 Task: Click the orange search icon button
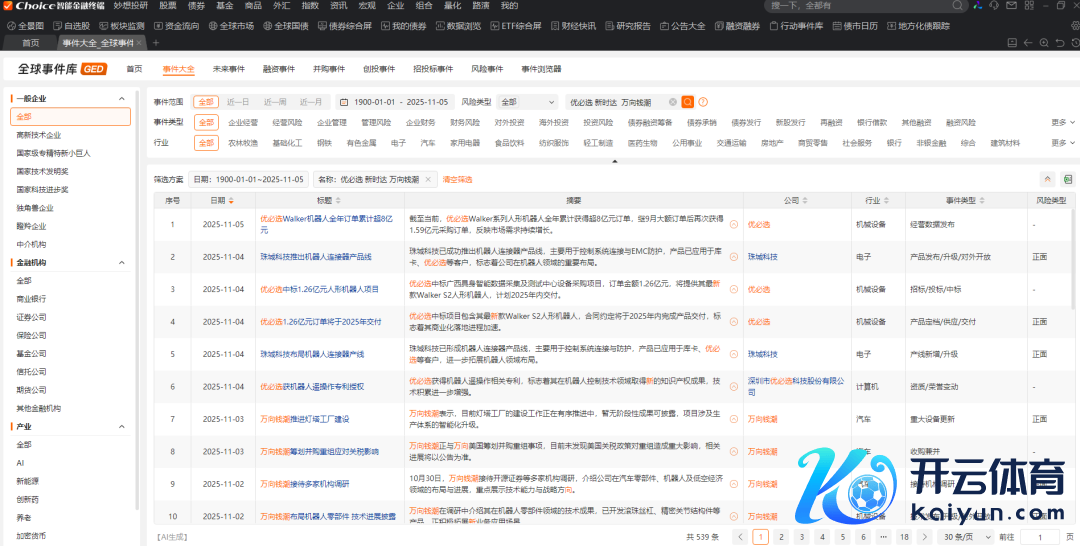click(x=688, y=102)
